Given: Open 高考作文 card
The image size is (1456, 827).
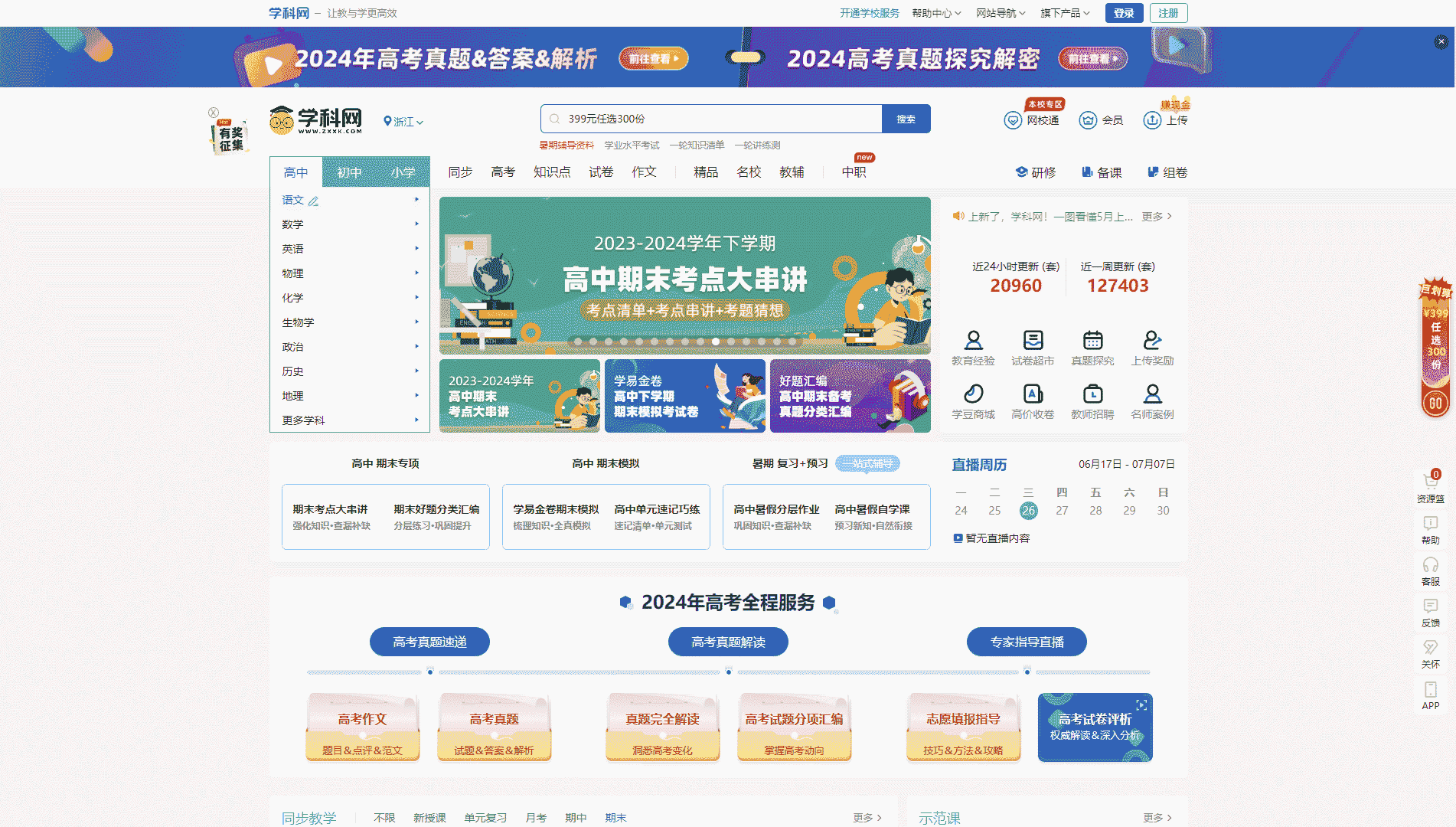Looking at the screenshot, I should [x=363, y=727].
